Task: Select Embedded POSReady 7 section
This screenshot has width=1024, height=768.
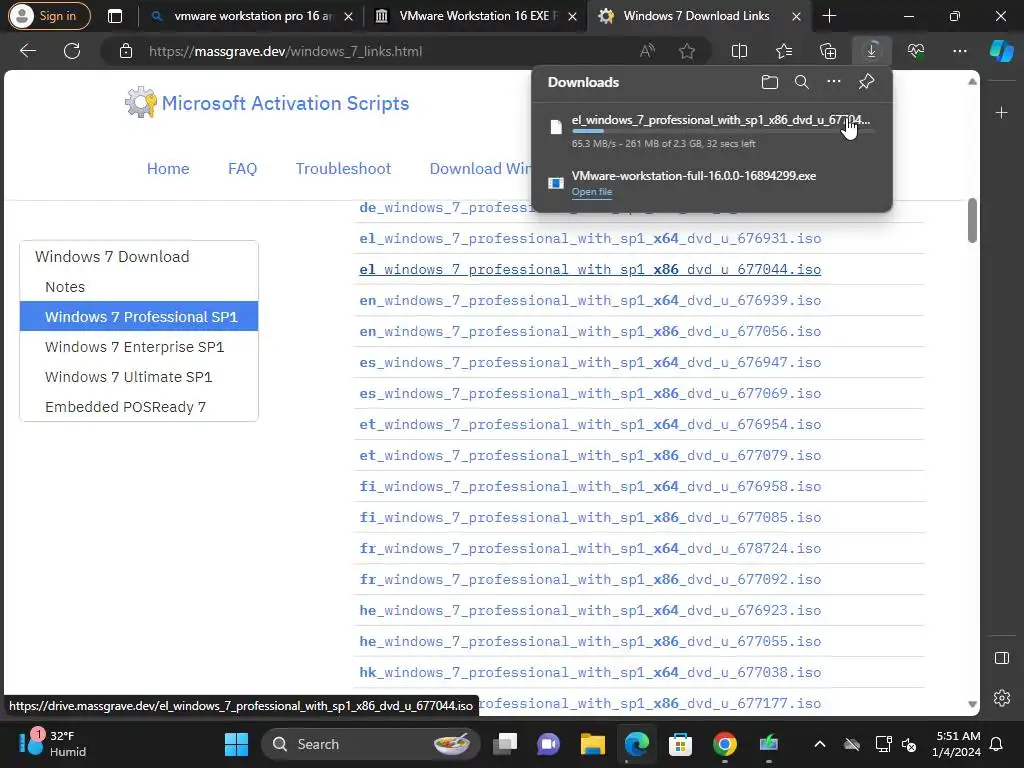Action: pyautogui.click(x=125, y=407)
